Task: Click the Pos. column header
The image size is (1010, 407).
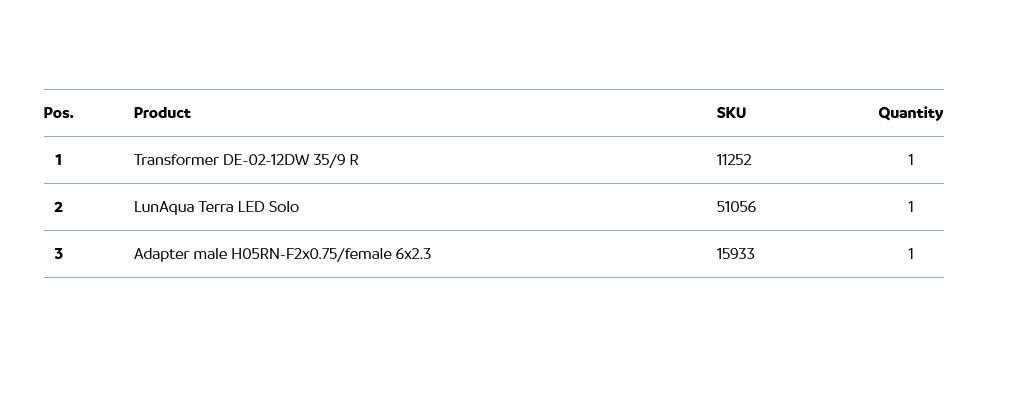Action: tap(59, 113)
